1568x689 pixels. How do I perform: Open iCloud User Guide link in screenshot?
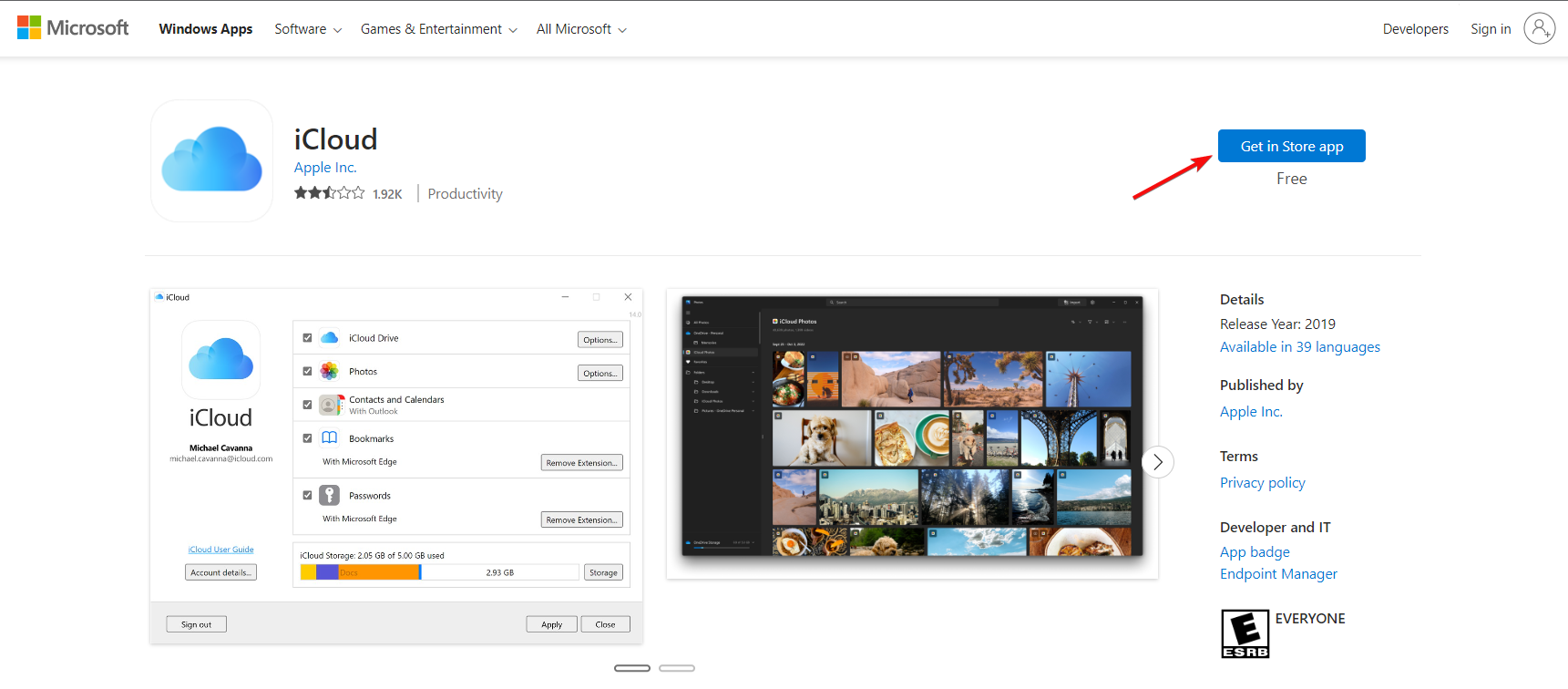click(221, 550)
